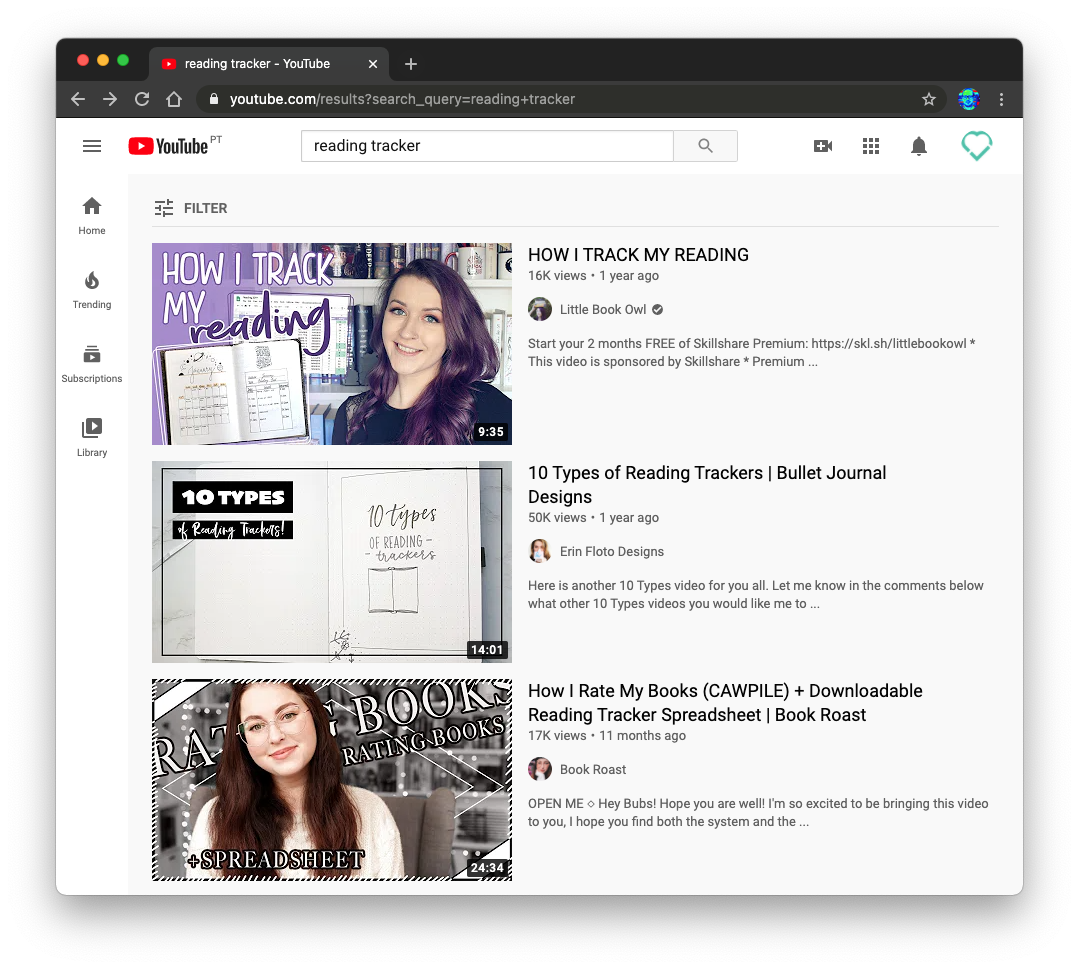Screen dimensions: 1079x969
Task: Open Trending in sidebar
Action: point(92,290)
